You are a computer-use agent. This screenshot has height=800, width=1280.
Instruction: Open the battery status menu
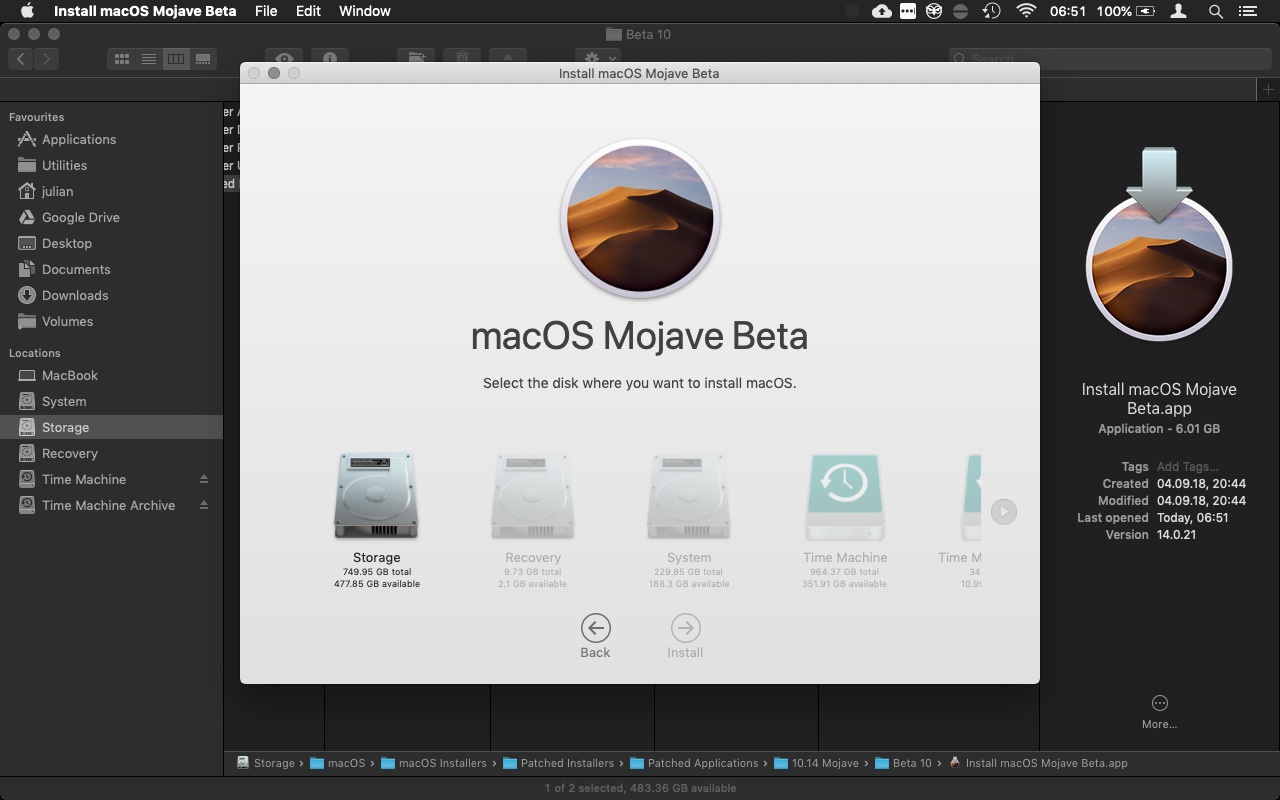(1127, 11)
